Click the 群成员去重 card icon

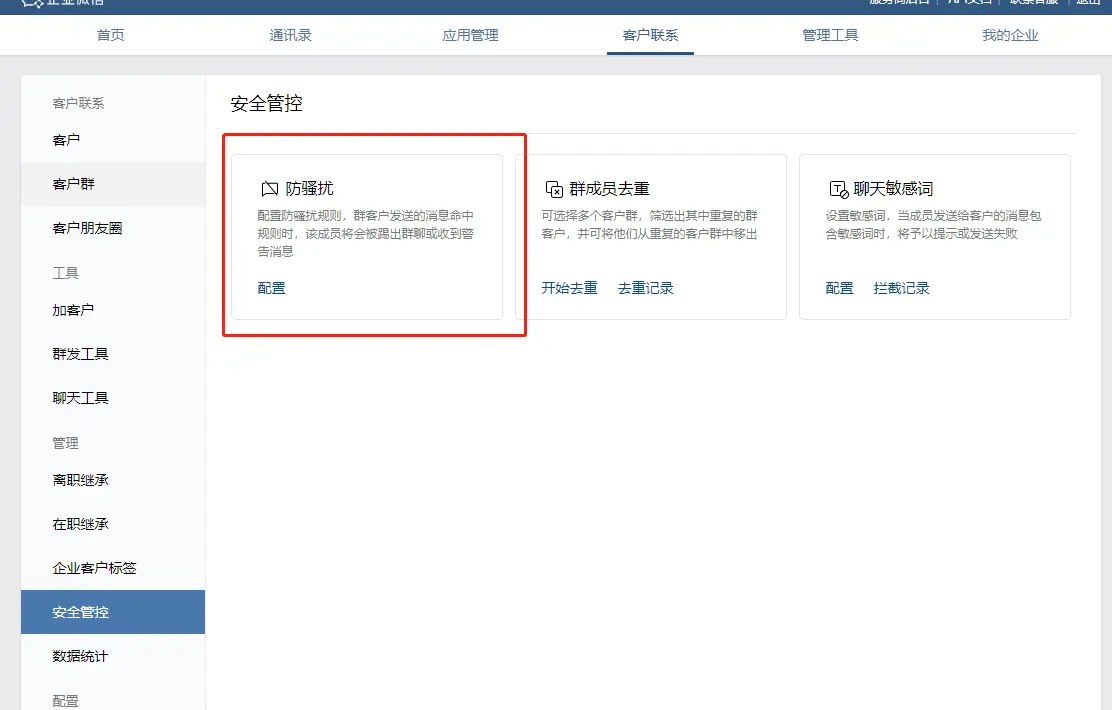click(x=551, y=186)
